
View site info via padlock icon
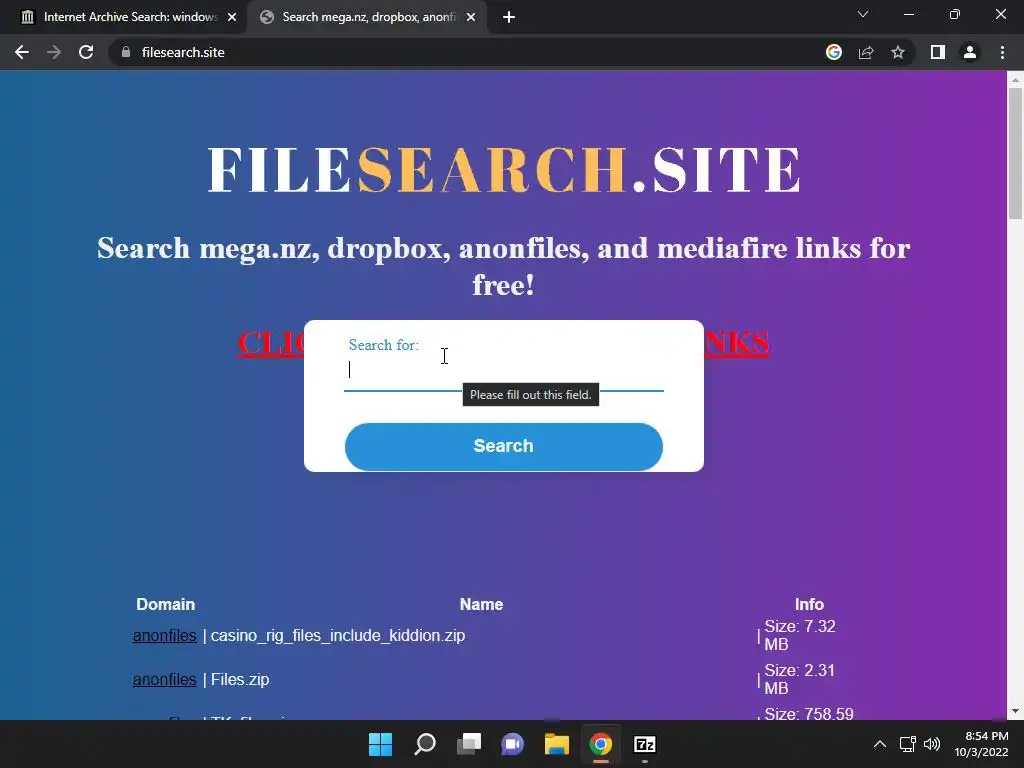(126, 52)
